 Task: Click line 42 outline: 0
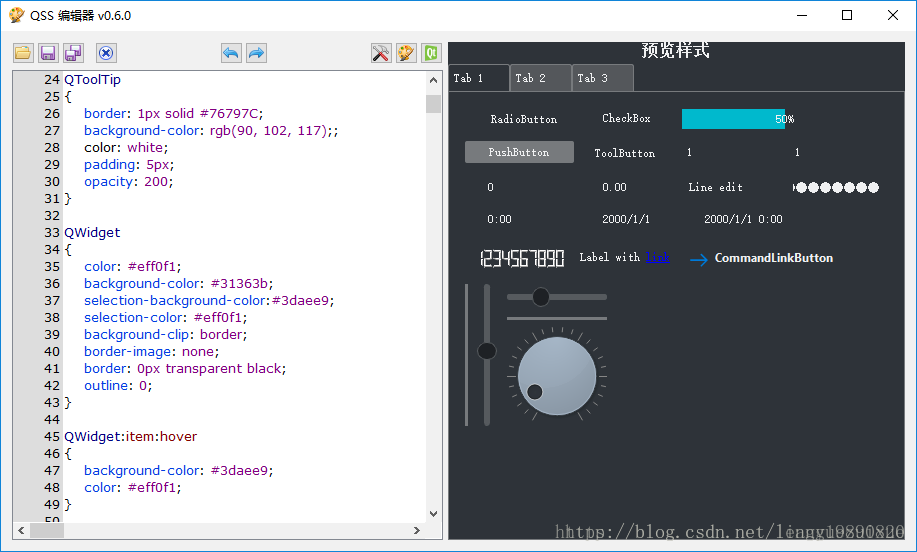(118, 386)
